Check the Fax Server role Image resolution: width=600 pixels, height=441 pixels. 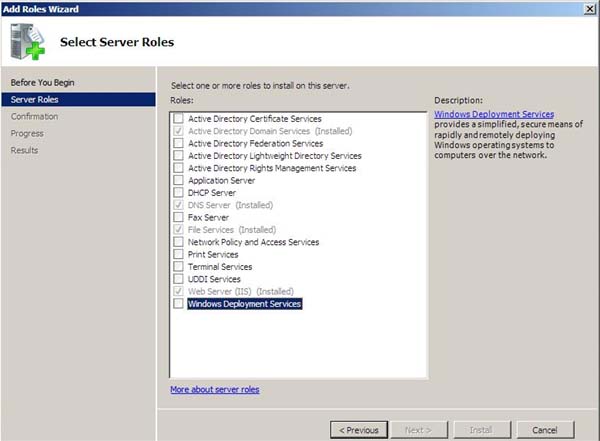click(x=178, y=217)
